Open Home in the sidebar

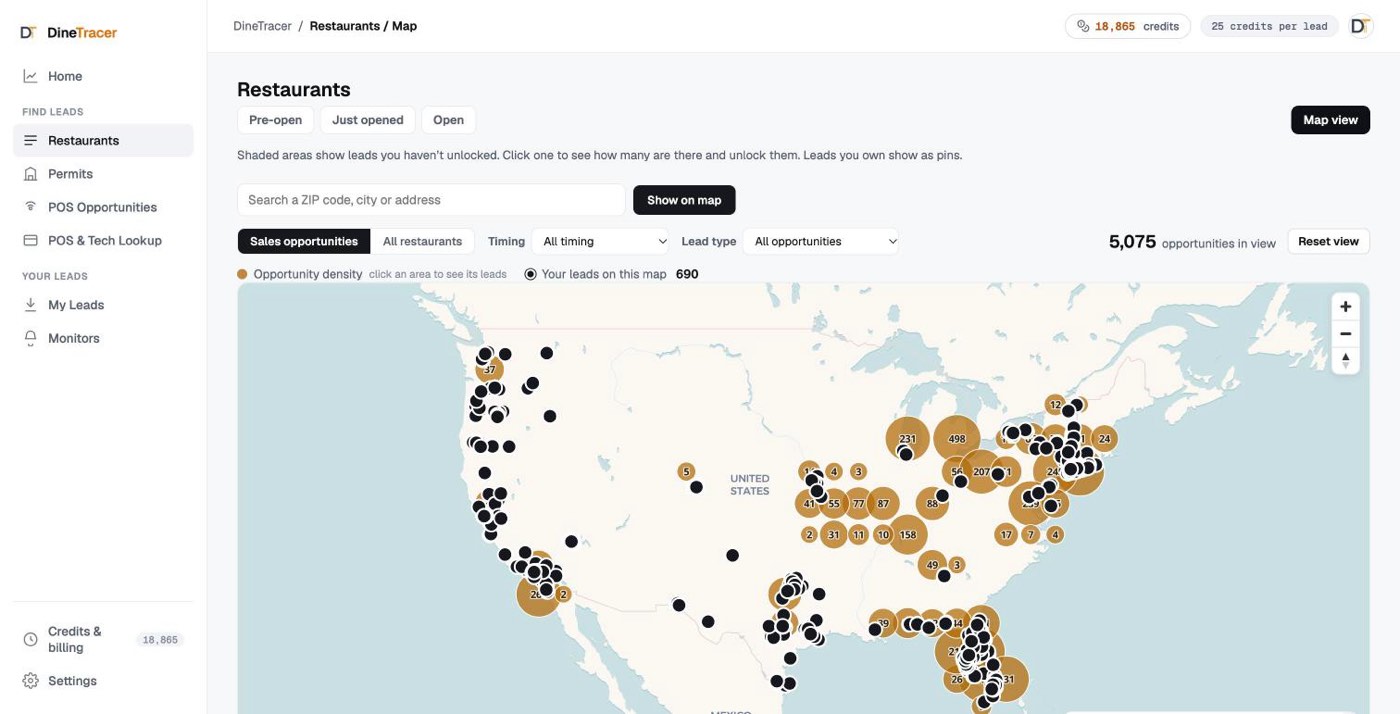(x=103, y=76)
